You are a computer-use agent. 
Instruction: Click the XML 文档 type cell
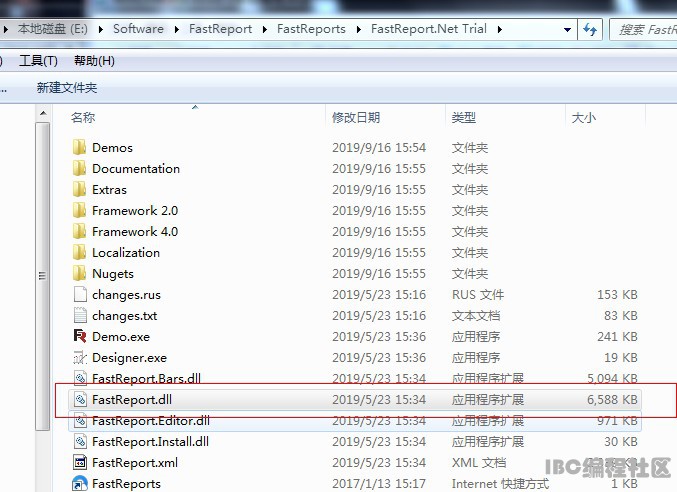pos(479,463)
